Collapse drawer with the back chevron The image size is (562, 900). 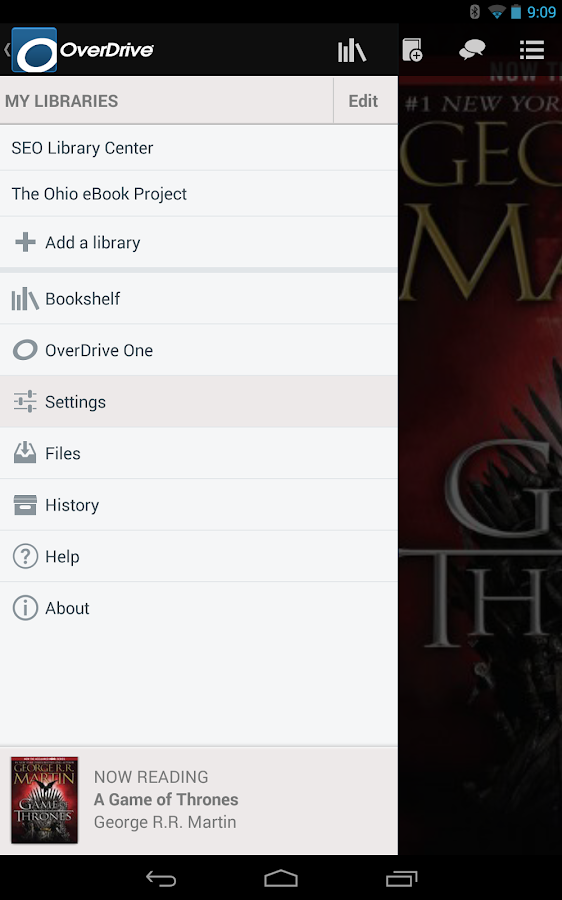click(7, 50)
